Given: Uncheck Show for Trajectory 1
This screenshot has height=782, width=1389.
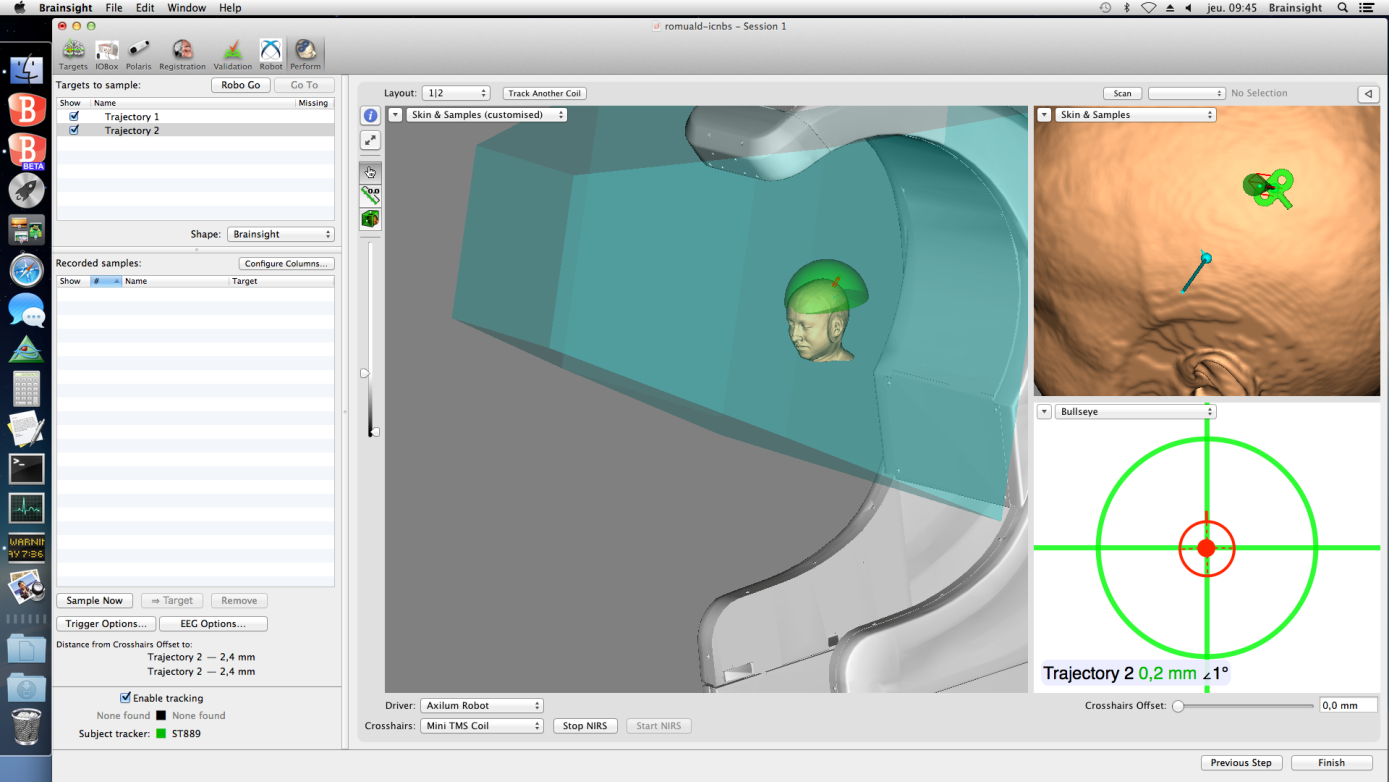Looking at the screenshot, I should coord(74,117).
